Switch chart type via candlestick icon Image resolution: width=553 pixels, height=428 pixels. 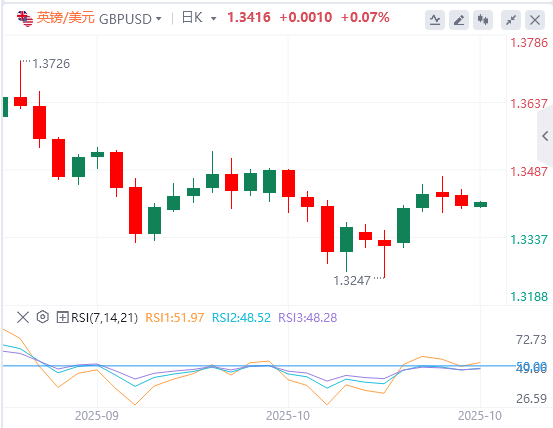pos(483,20)
